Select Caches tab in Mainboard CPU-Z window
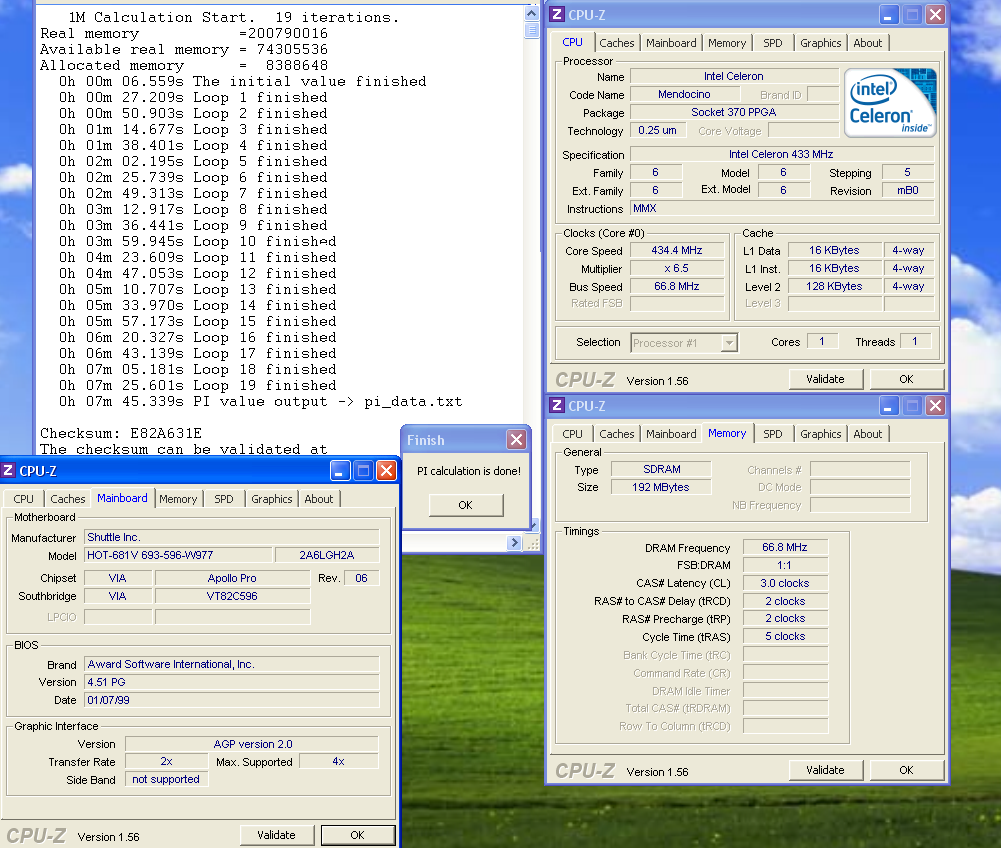 coord(68,499)
